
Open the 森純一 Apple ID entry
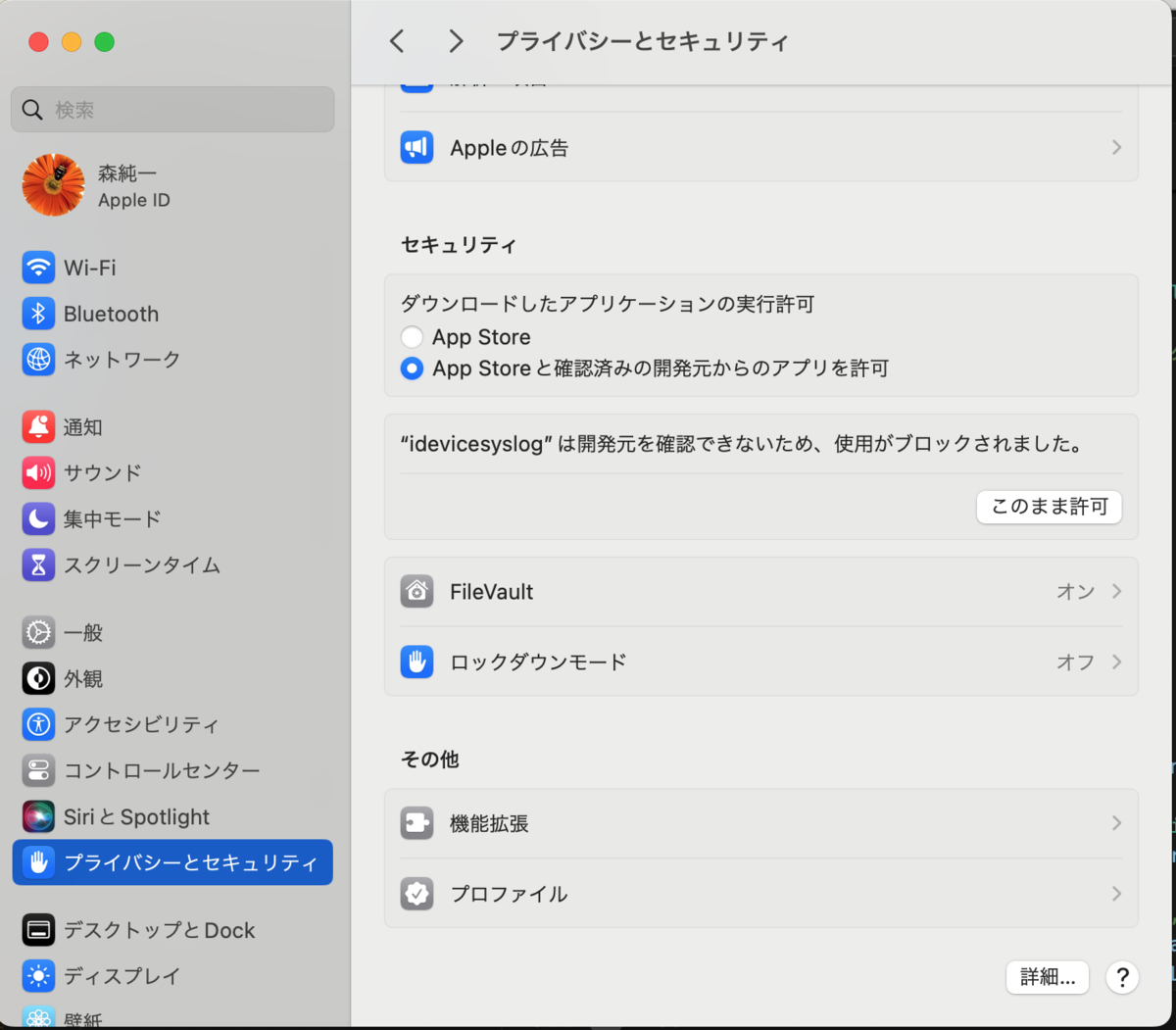[172, 185]
